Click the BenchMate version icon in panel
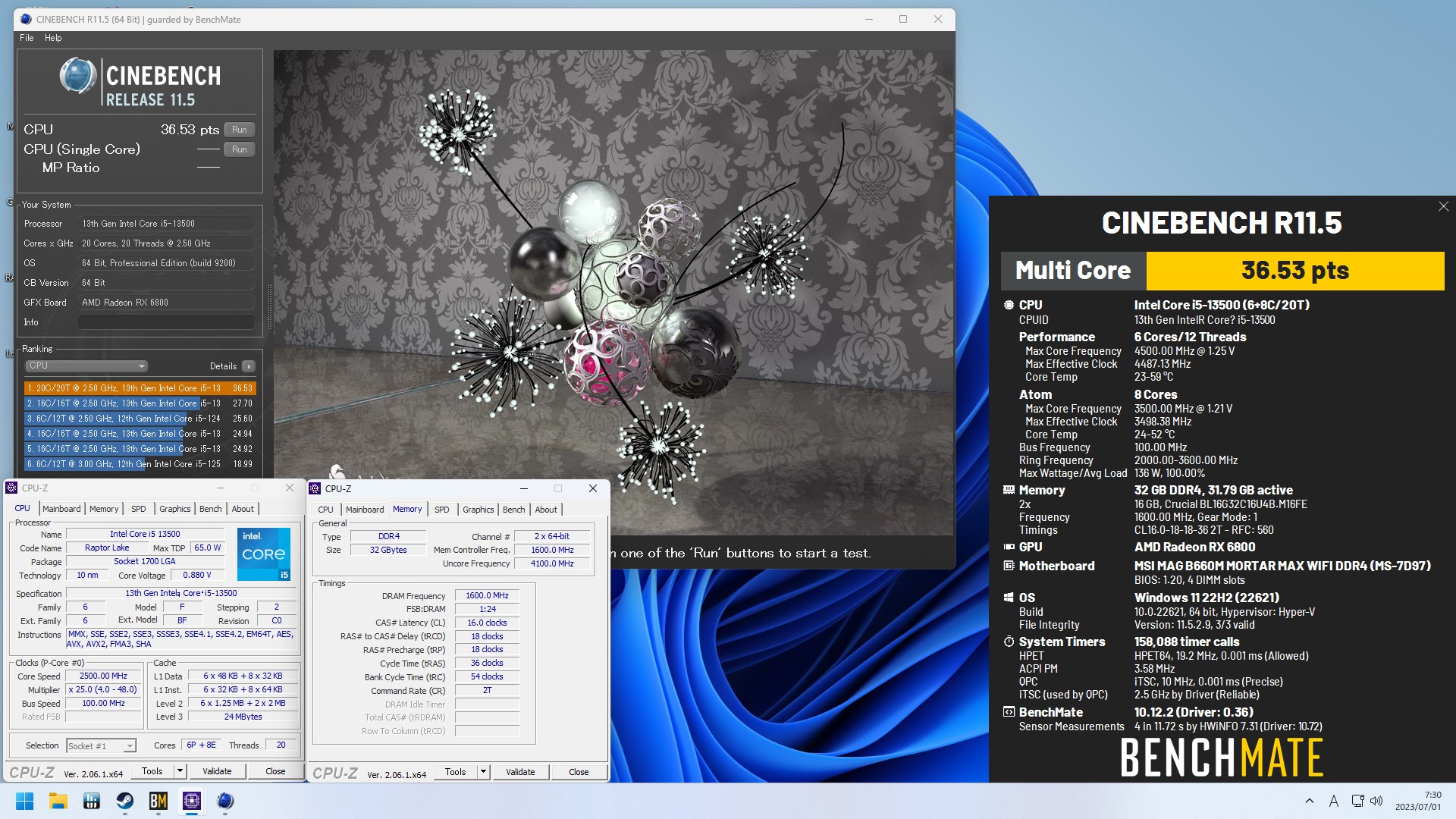 1009,712
